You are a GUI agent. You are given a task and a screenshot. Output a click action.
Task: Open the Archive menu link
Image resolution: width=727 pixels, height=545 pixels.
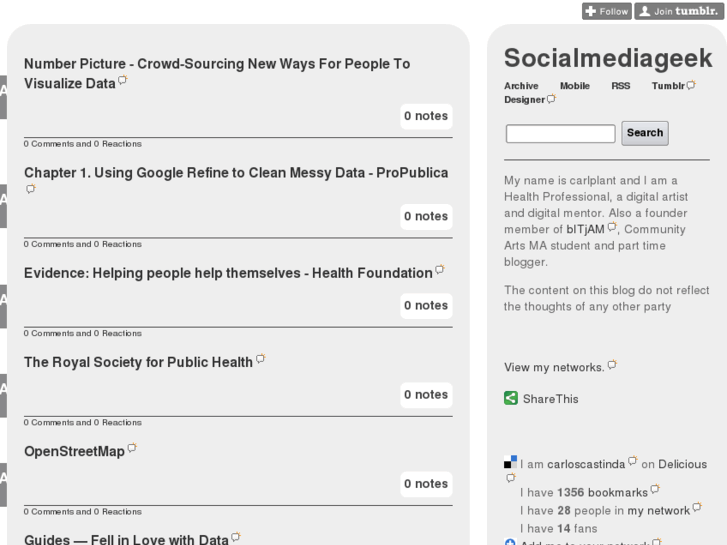coord(521,86)
